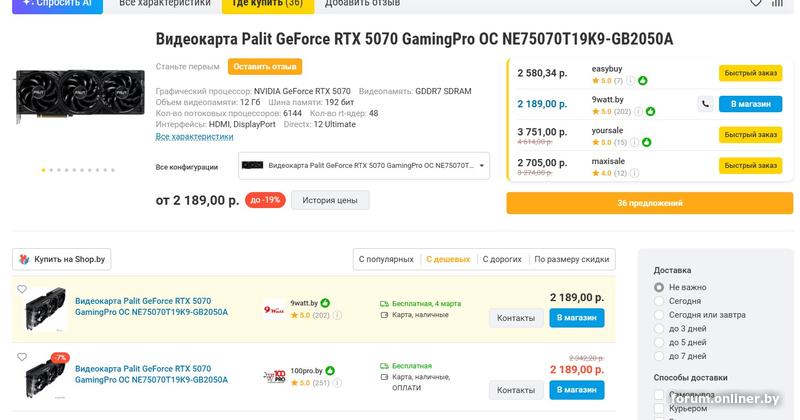This screenshot has height=420, width=800.
Task: Click the 100pro.by shop logo in offers list
Action: tap(273, 376)
